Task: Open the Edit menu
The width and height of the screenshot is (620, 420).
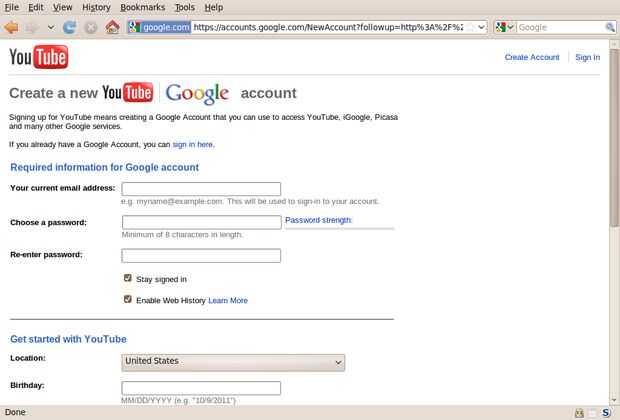Action: point(36,7)
